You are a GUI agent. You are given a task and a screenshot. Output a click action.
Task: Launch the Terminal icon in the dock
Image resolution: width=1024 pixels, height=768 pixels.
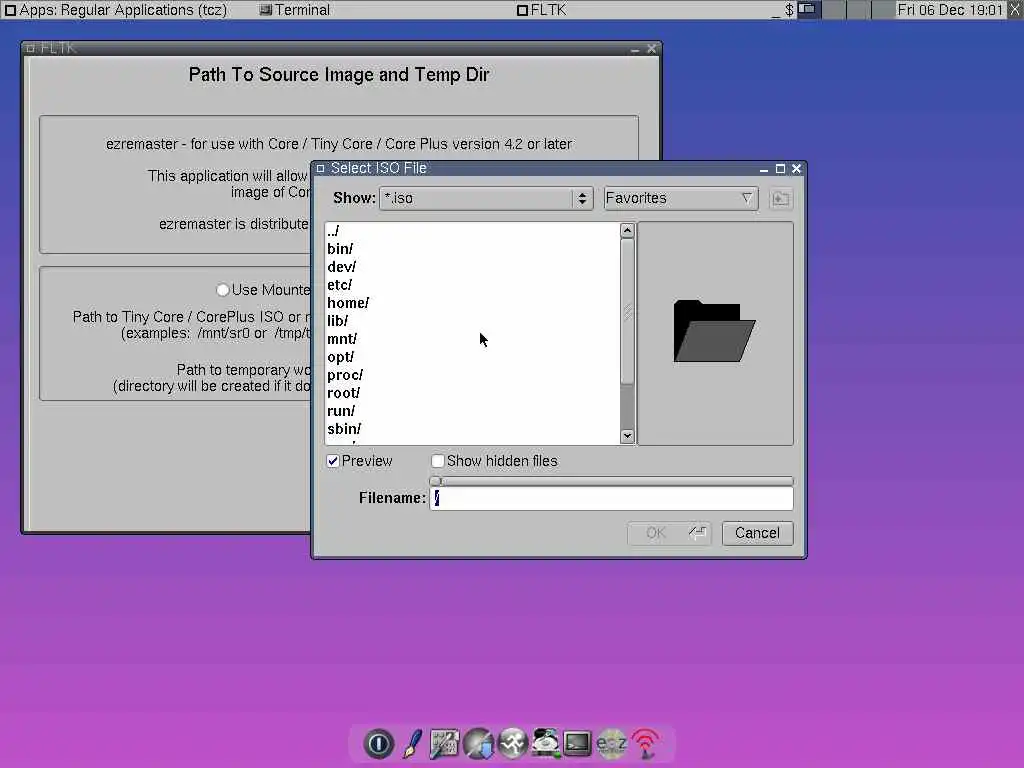[x=577, y=744]
